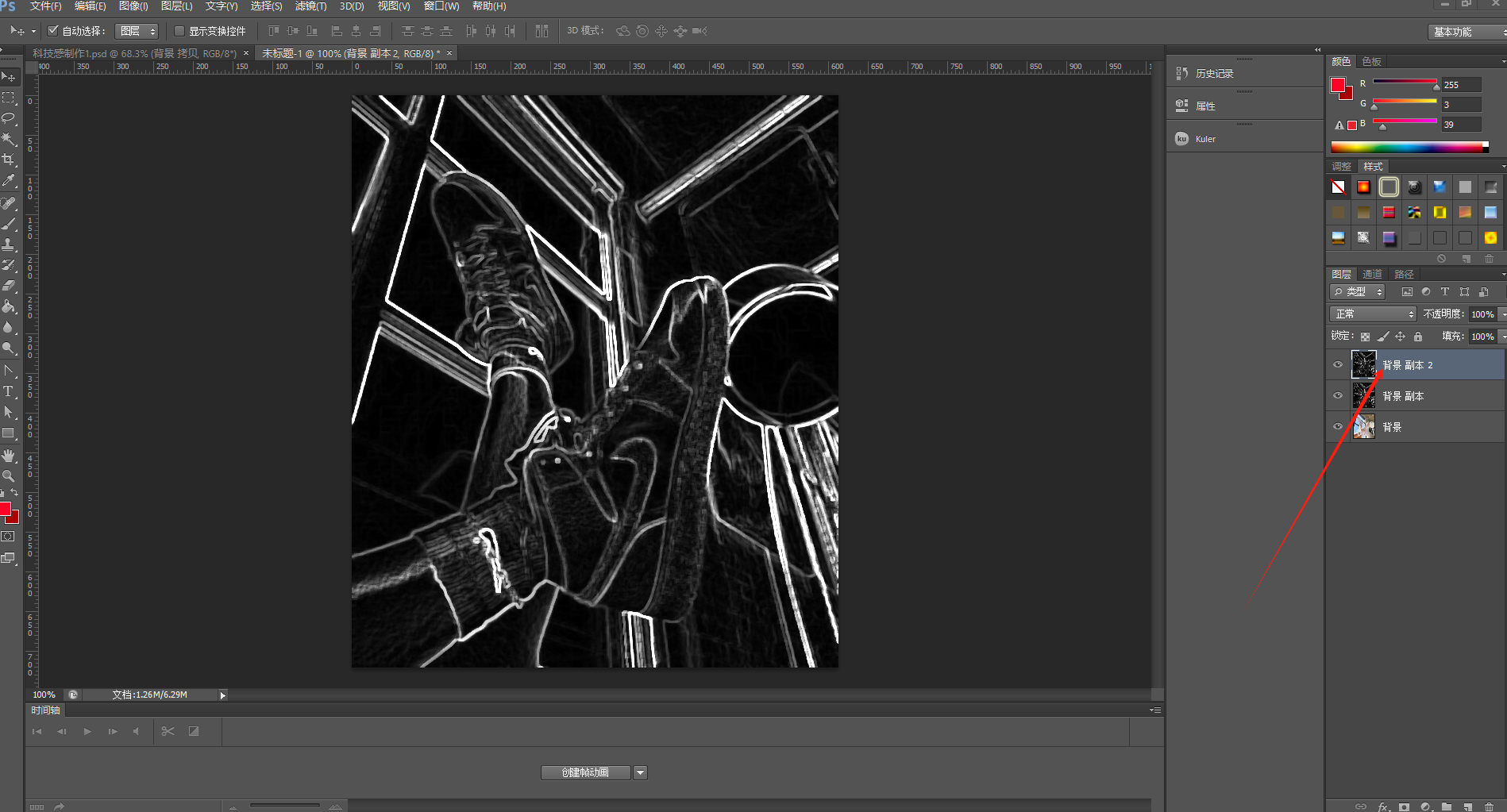Enable Show Transform Controls checkbox

pos(179,31)
